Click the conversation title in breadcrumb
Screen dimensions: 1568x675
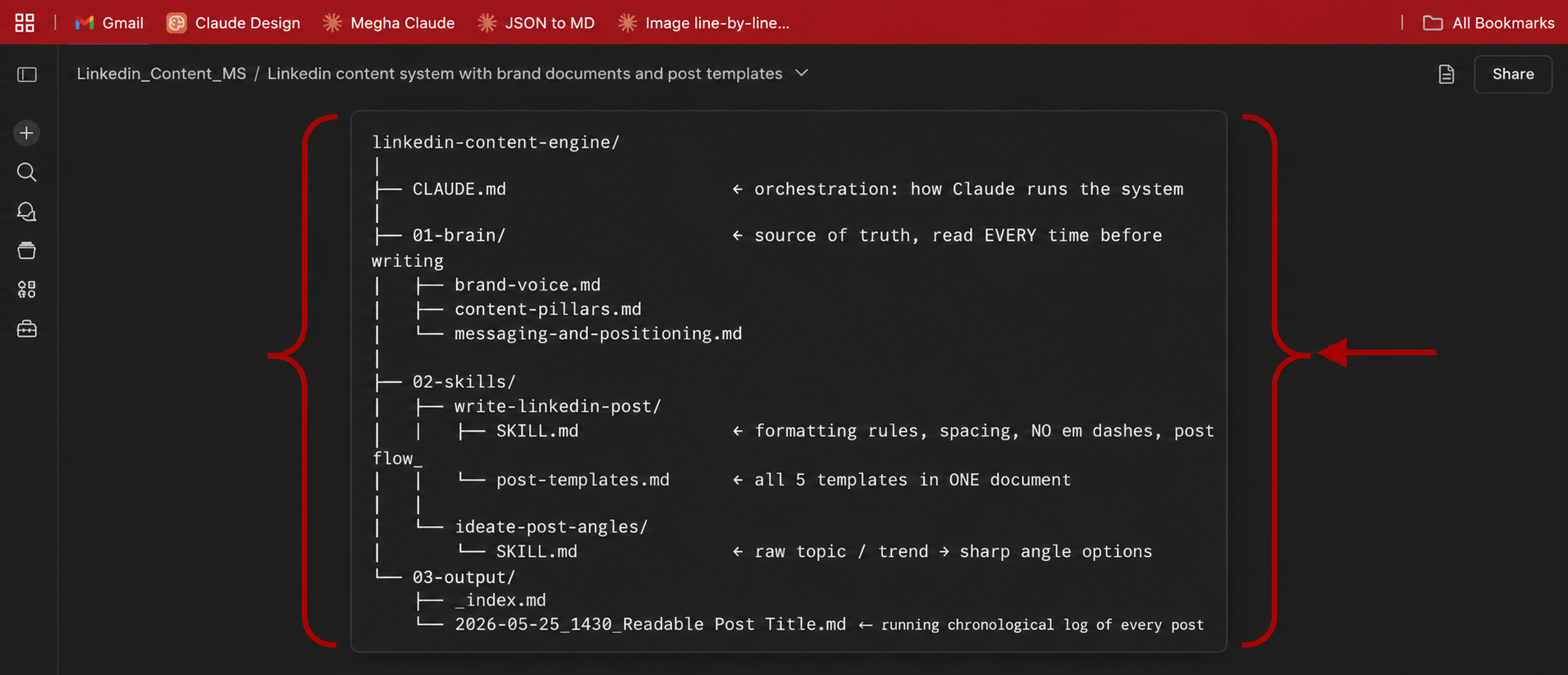[524, 73]
